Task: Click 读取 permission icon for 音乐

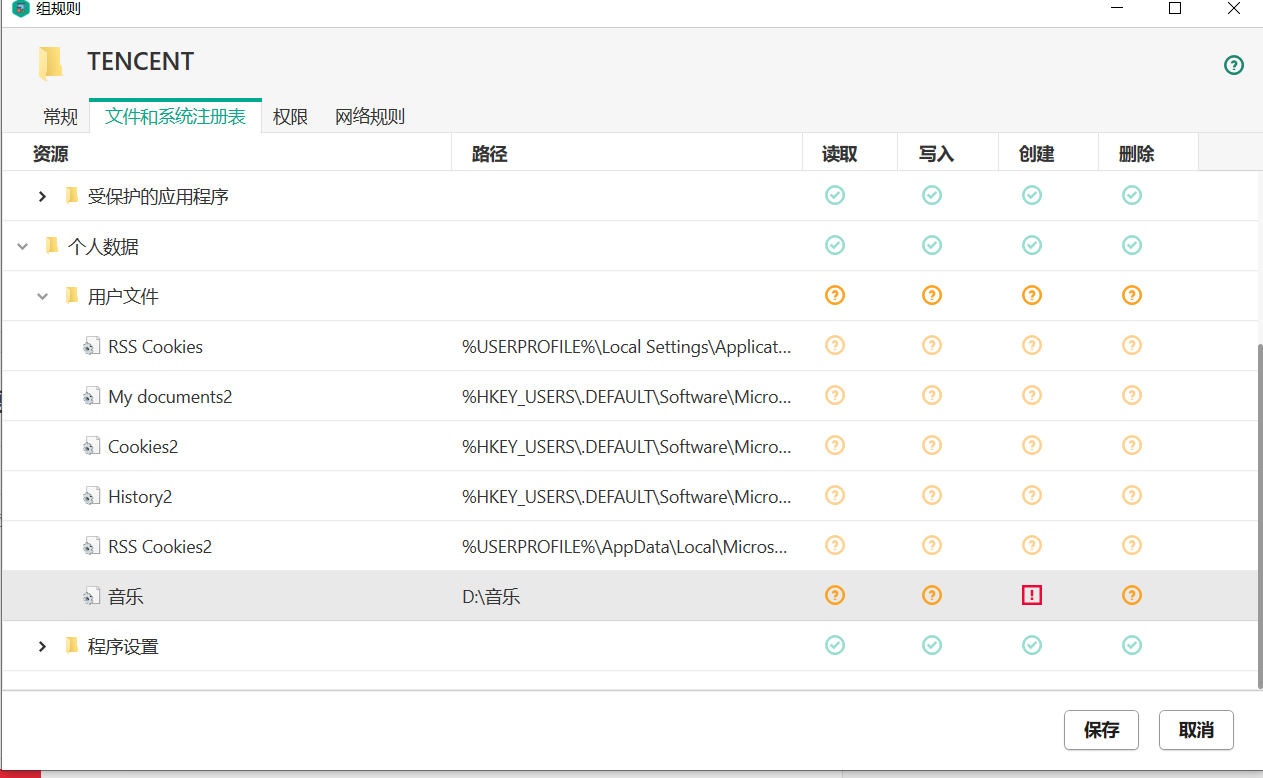Action: coord(835,595)
